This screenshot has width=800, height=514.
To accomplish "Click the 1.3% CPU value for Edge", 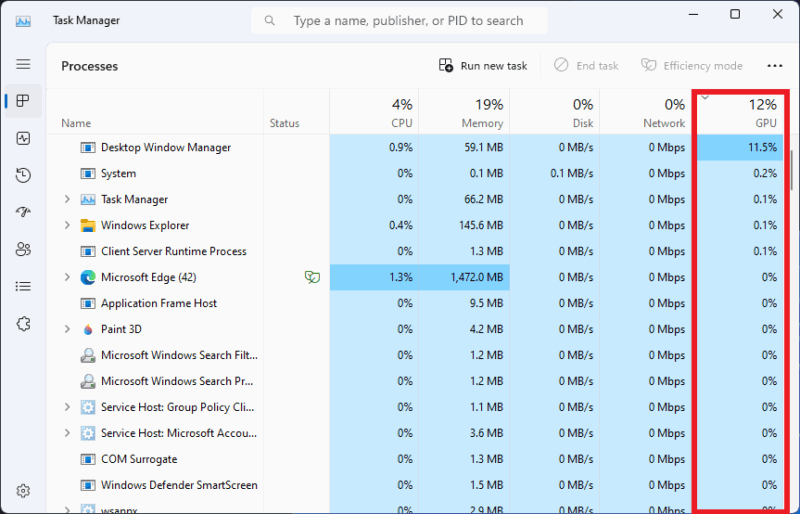I will click(x=401, y=277).
